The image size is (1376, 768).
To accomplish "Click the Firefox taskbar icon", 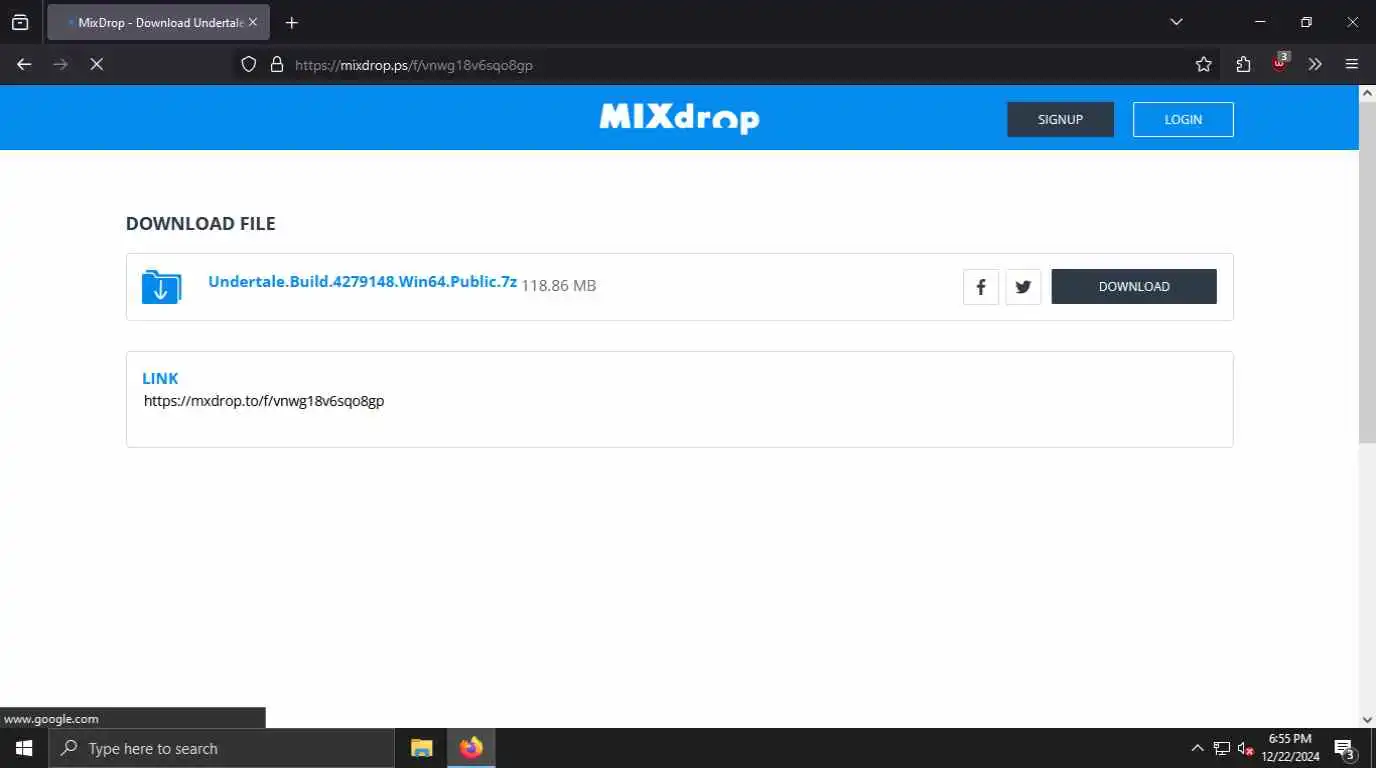I will (471, 748).
